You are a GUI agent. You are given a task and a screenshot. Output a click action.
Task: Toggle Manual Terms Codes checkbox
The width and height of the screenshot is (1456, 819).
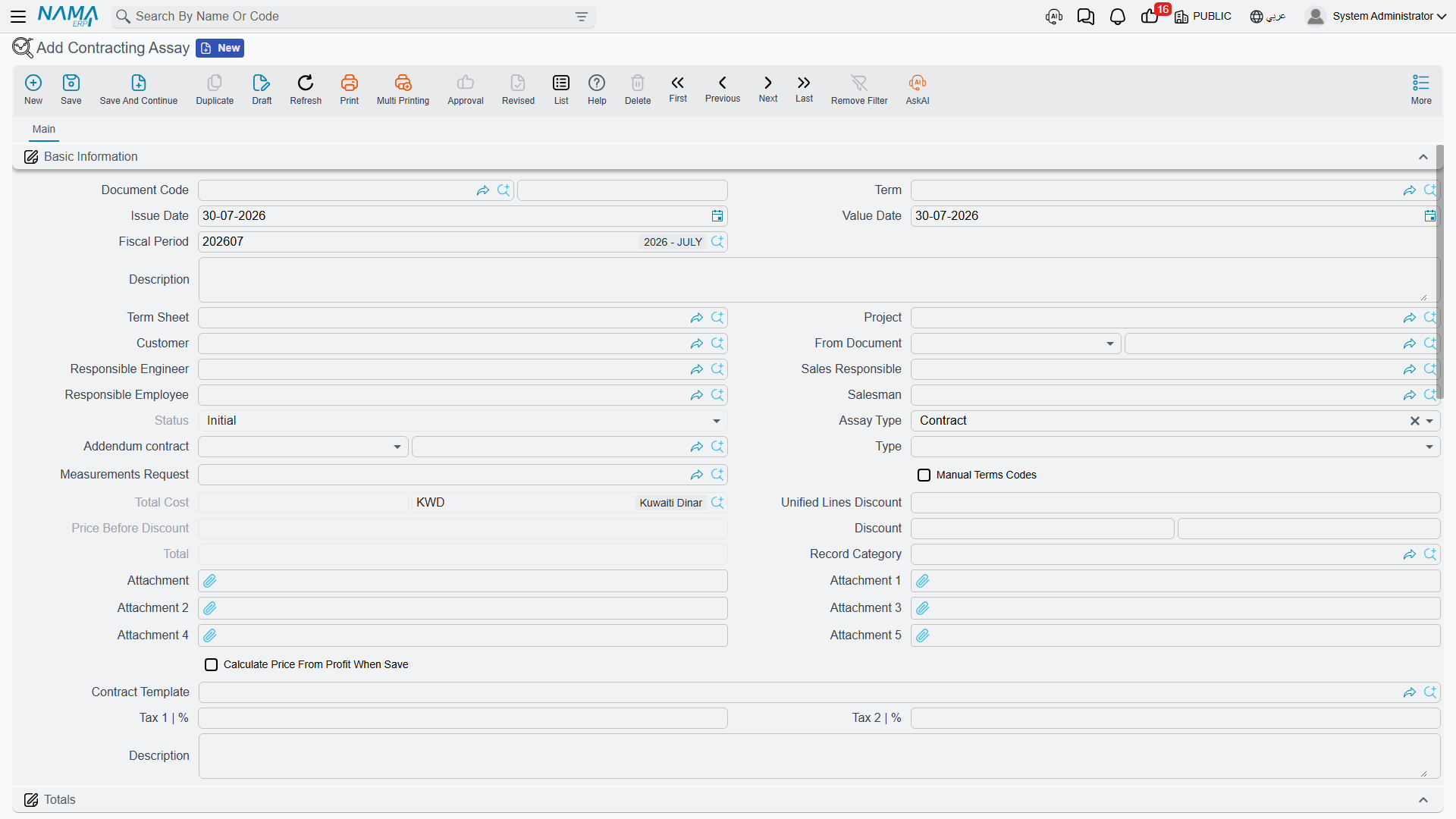click(924, 475)
